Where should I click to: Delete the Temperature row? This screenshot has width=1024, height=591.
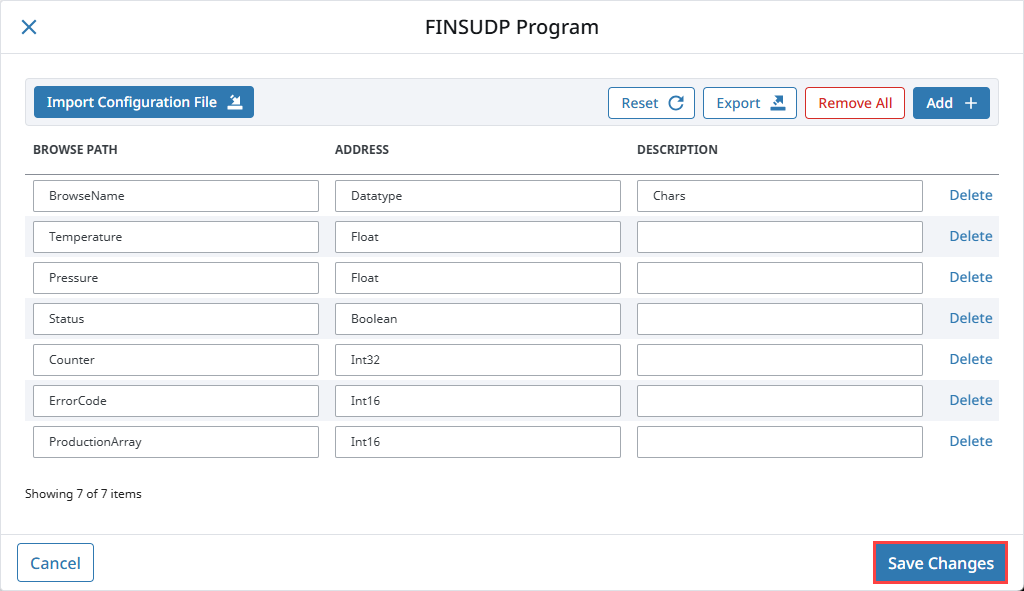click(x=970, y=236)
